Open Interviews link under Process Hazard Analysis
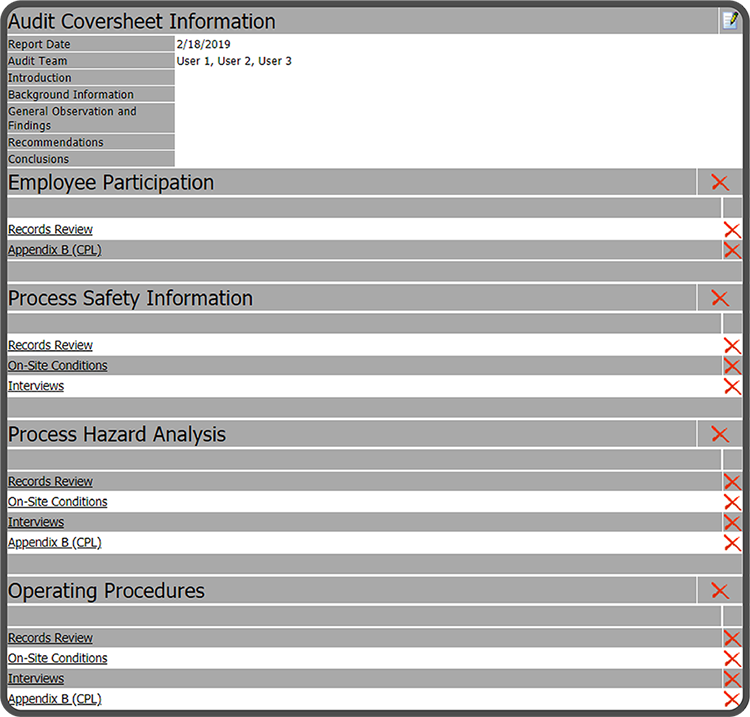Screen dimensions: 750x717 pyautogui.click(x=36, y=522)
